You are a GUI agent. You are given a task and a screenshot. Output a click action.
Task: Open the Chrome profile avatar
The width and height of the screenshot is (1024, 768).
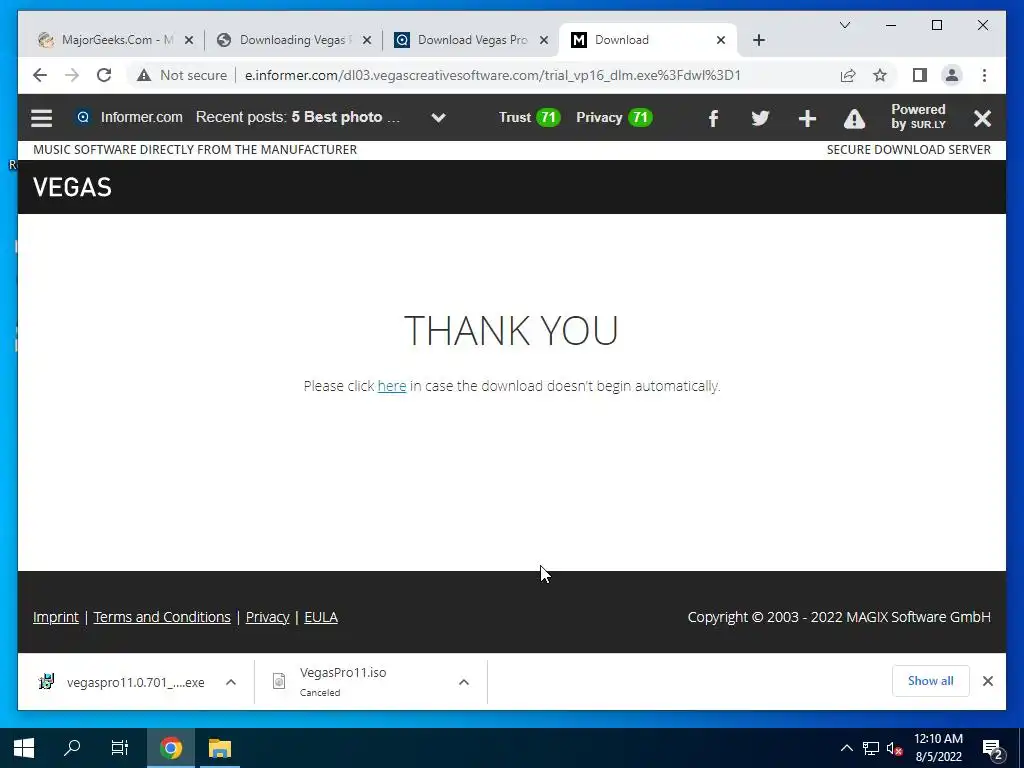coord(952,75)
